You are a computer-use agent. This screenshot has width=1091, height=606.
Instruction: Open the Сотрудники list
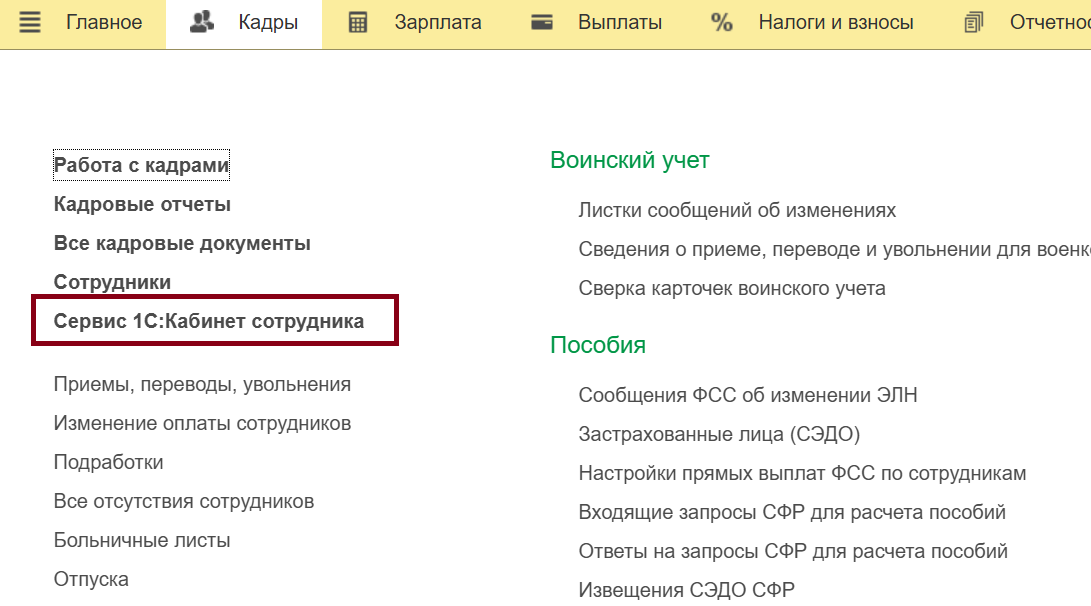pos(112,282)
